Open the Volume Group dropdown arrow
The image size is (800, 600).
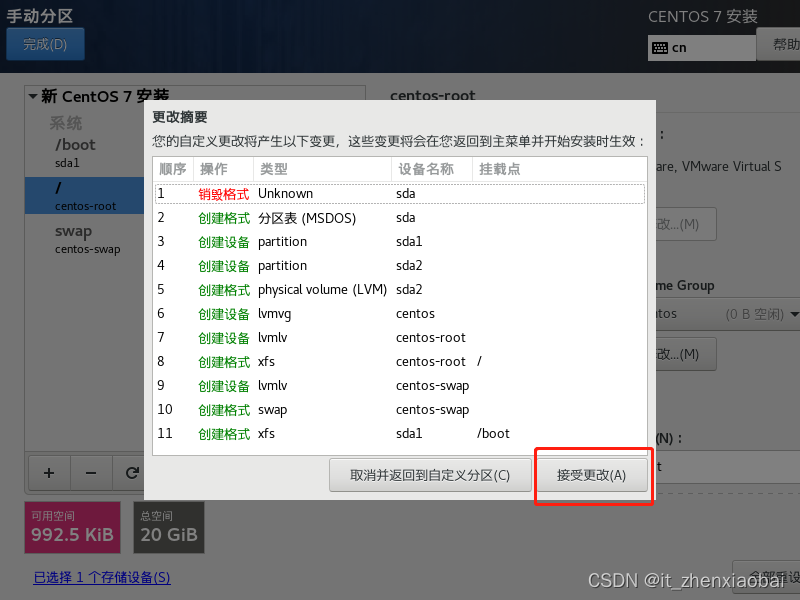tap(794, 314)
